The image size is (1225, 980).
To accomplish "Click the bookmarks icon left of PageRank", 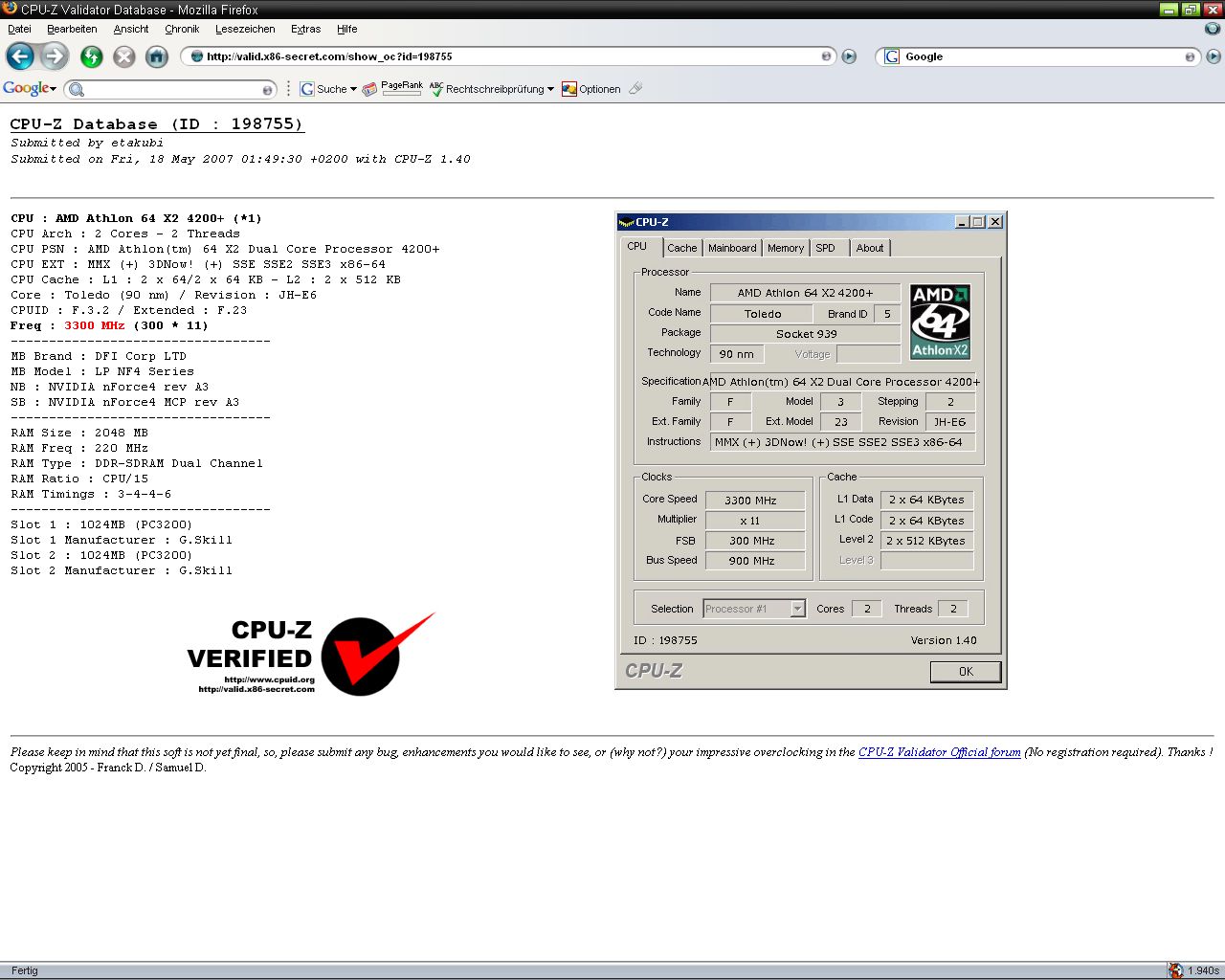I will 369,89.
